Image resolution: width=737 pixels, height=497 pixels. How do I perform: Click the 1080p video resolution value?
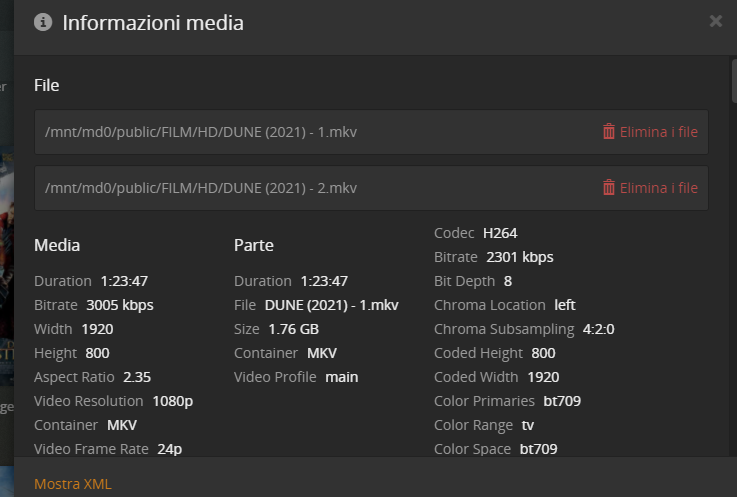pos(172,401)
